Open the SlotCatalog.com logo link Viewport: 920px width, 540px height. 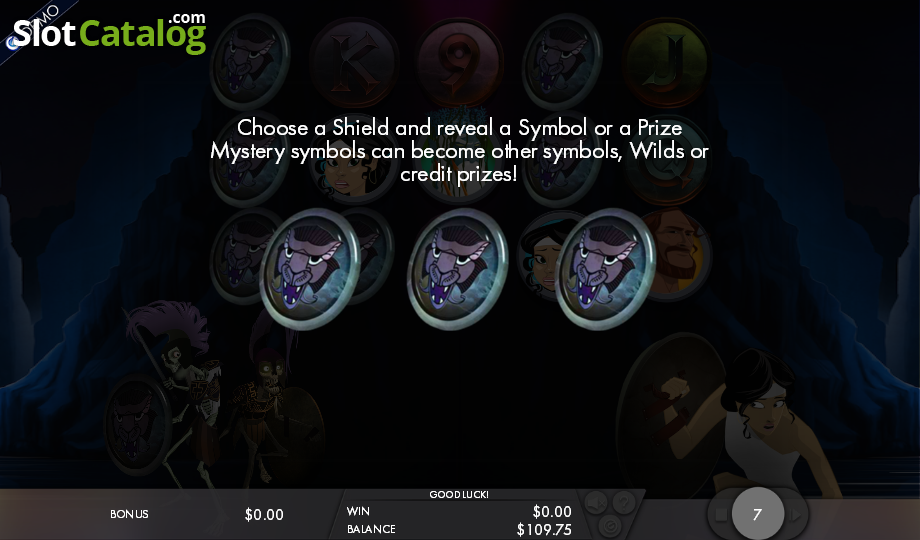point(110,33)
